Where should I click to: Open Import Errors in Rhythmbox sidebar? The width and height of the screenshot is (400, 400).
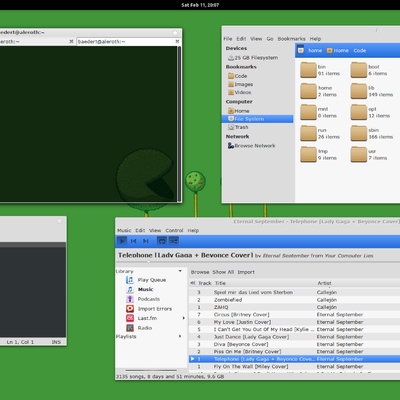click(155, 309)
